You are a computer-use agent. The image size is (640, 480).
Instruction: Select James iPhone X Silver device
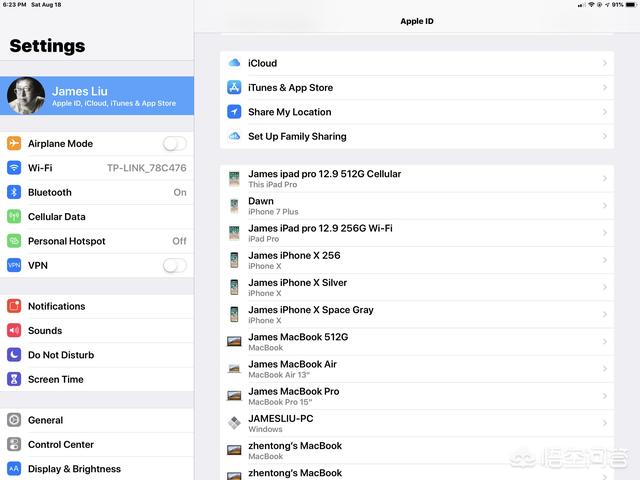pos(417,287)
